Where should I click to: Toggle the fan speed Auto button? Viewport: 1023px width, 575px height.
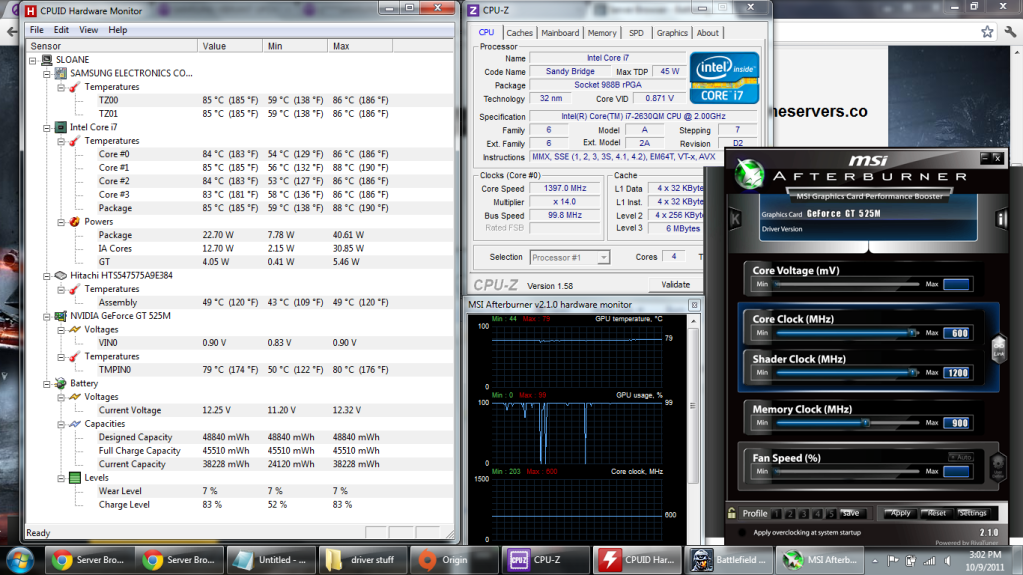pyautogui.click(x=961, y=457)
